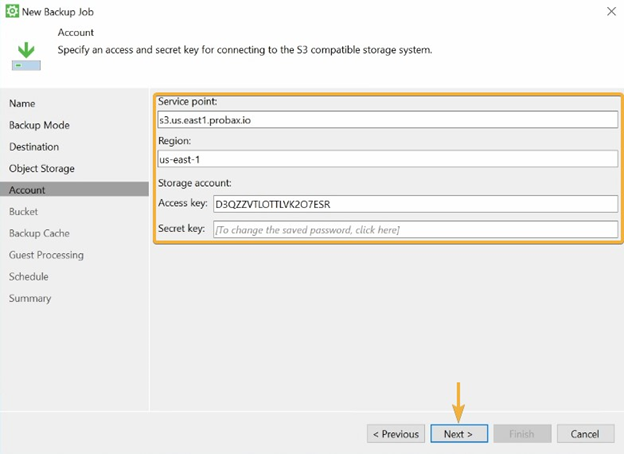Select the highlighted Account step

[x=74, y=189]
